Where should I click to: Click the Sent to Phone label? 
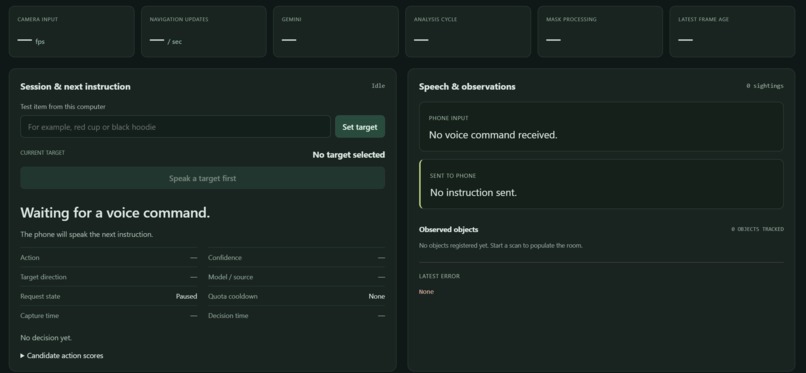(x=453, y=176)
